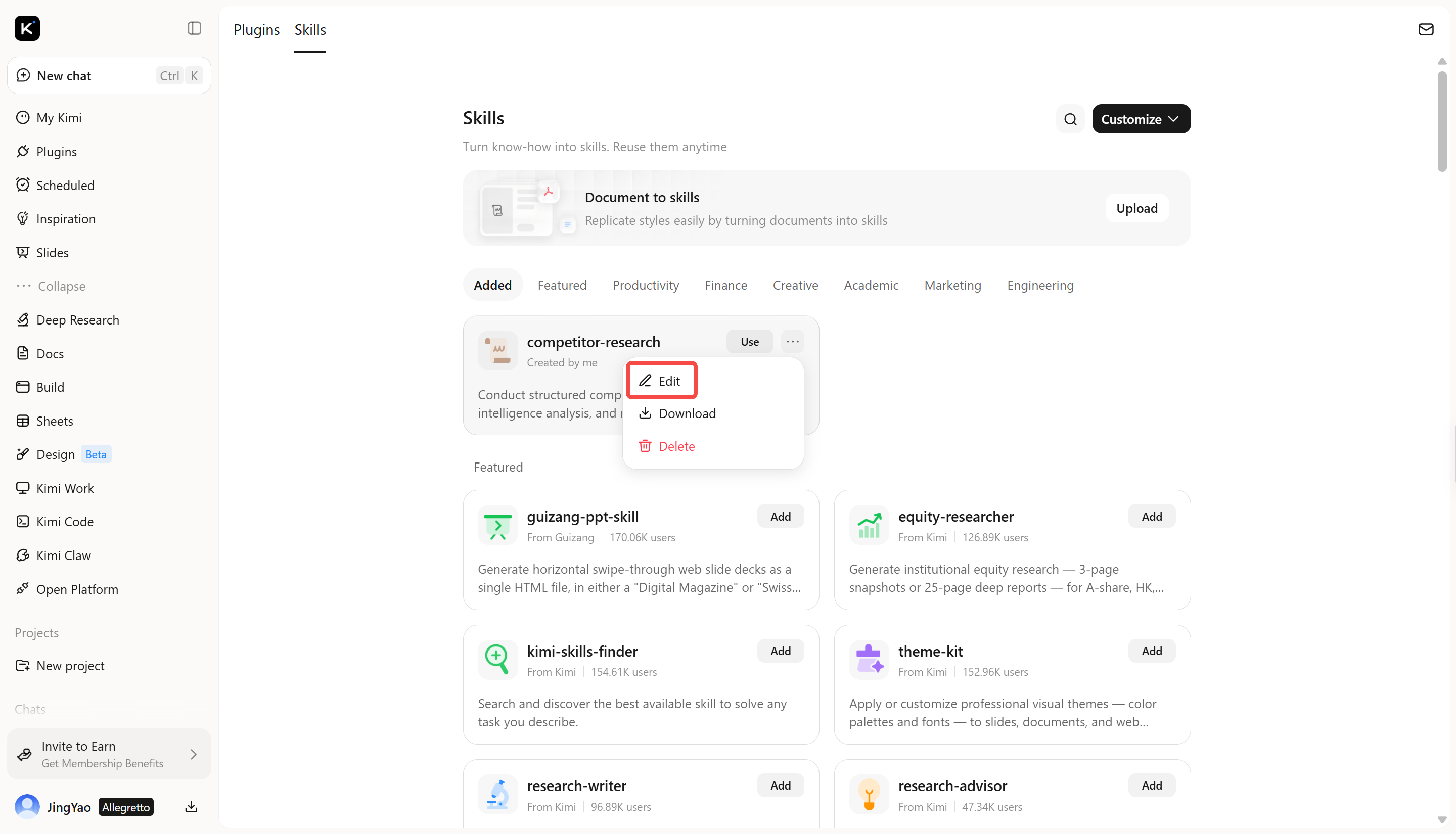Click the search icon beside Customize
This screenshot has width=1456, height=834.
coord(1070,119)
